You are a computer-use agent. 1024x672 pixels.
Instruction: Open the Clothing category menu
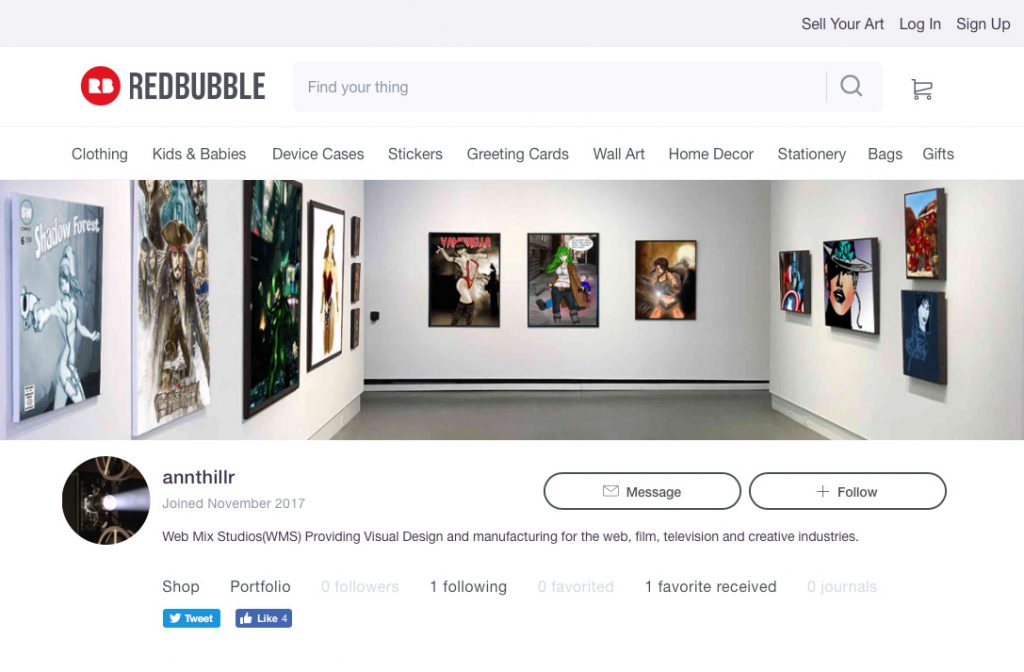(x=99, y=154)
